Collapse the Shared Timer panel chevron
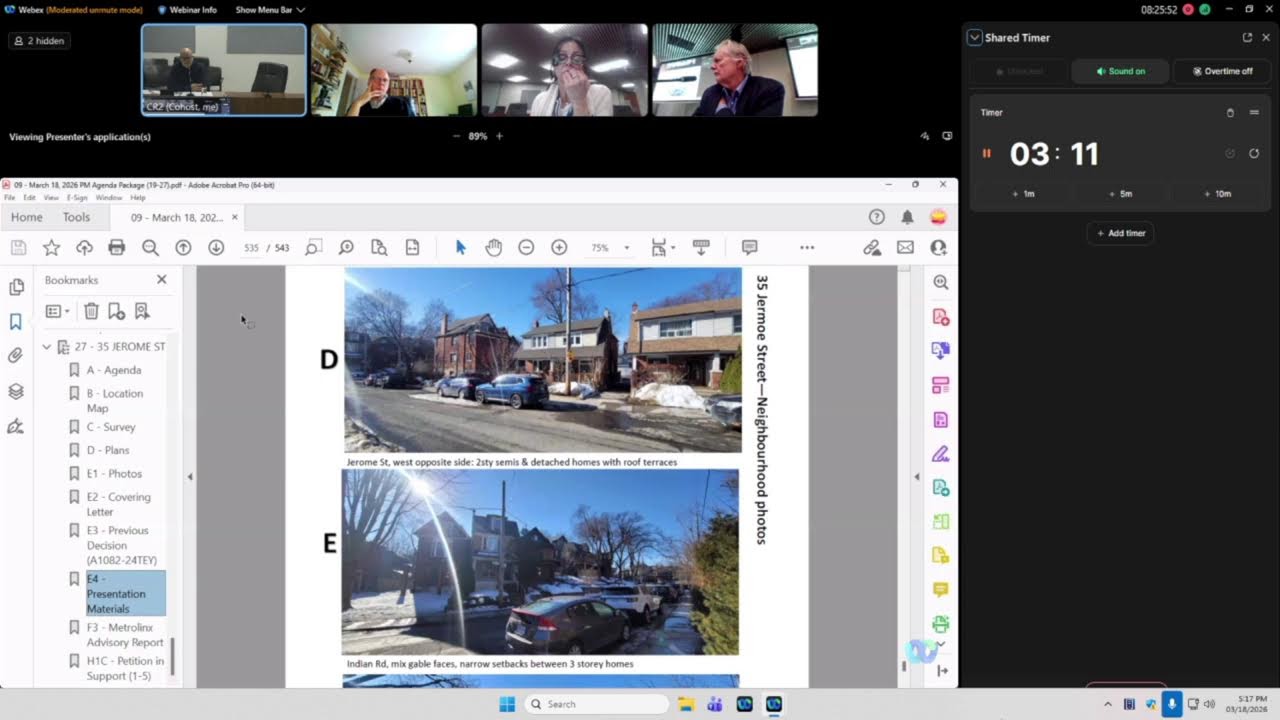Image resolution: width=1280 pixels, height=720 pixels. pos(974,37)
